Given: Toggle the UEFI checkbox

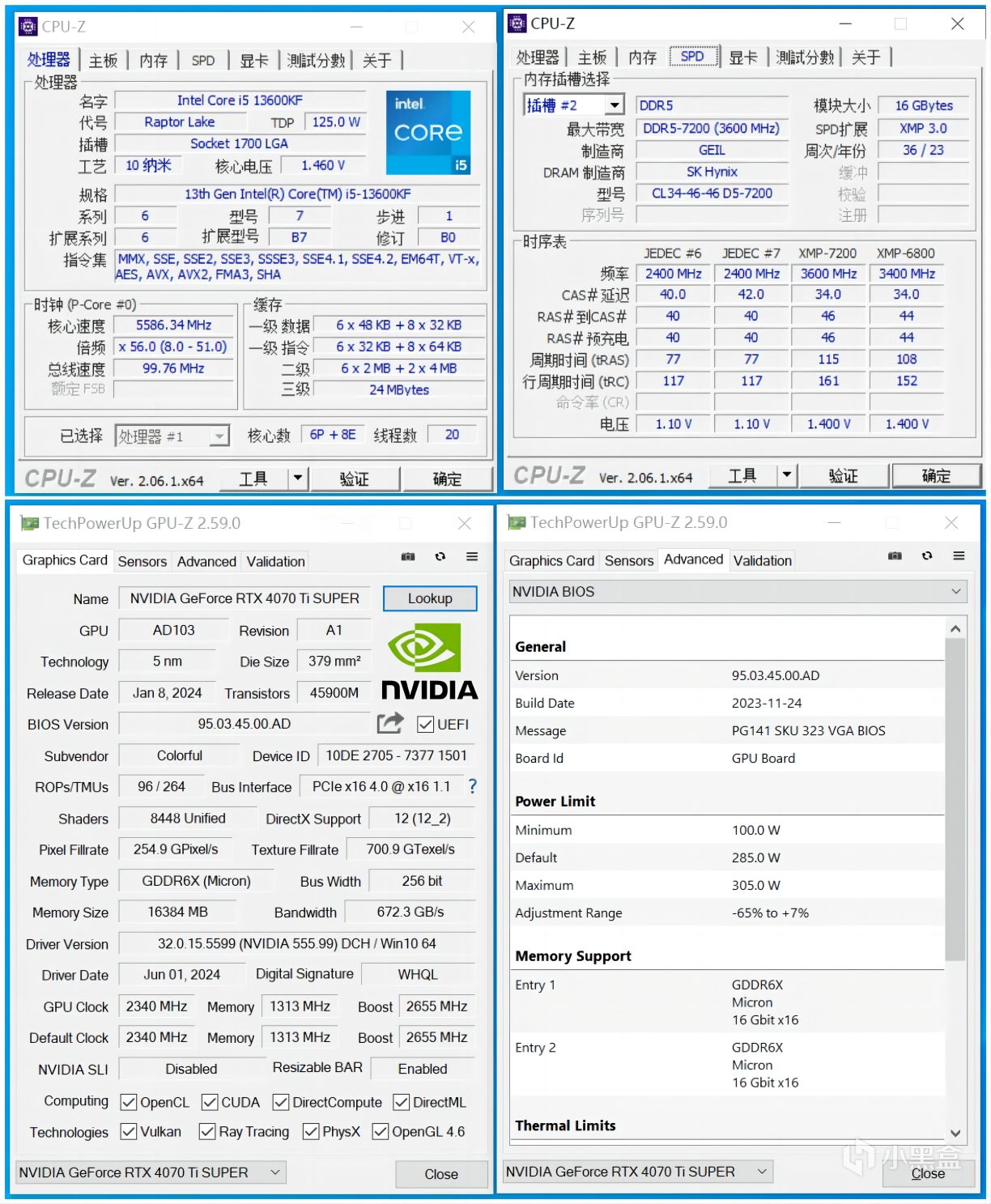Looking at the screenshot, I should click(425, 725).
